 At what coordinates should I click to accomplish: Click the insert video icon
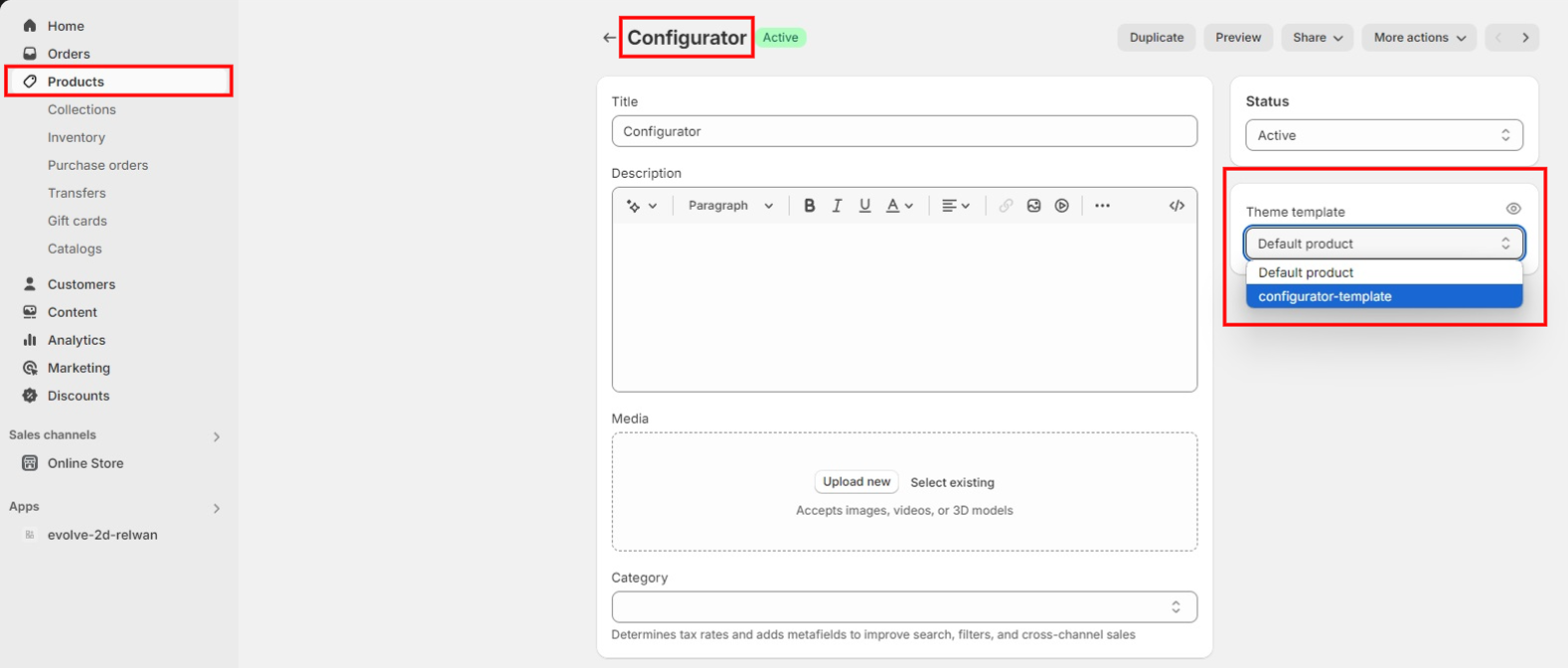[1061, 206]
